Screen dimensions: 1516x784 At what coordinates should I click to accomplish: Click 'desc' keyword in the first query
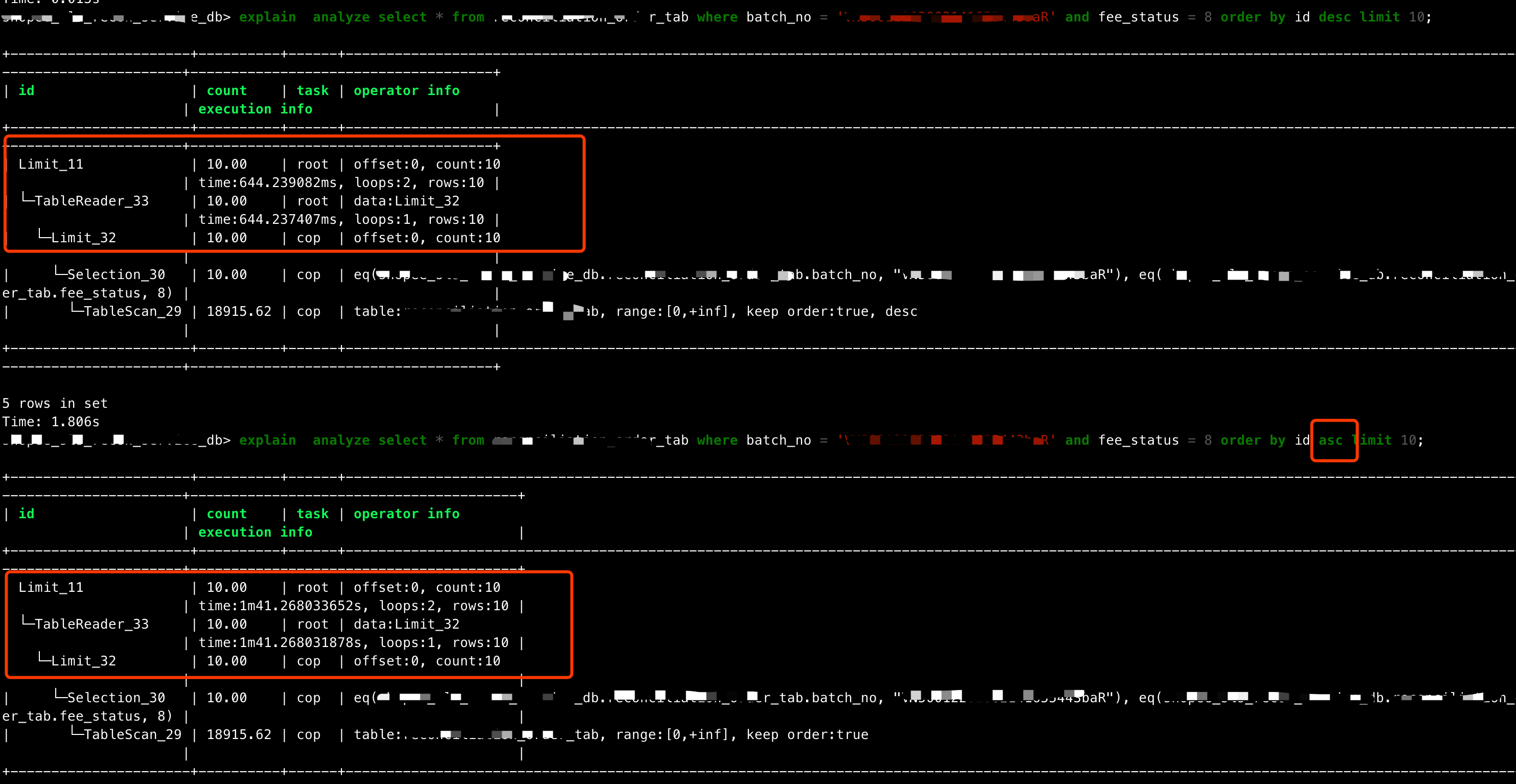pos(1334,17)
